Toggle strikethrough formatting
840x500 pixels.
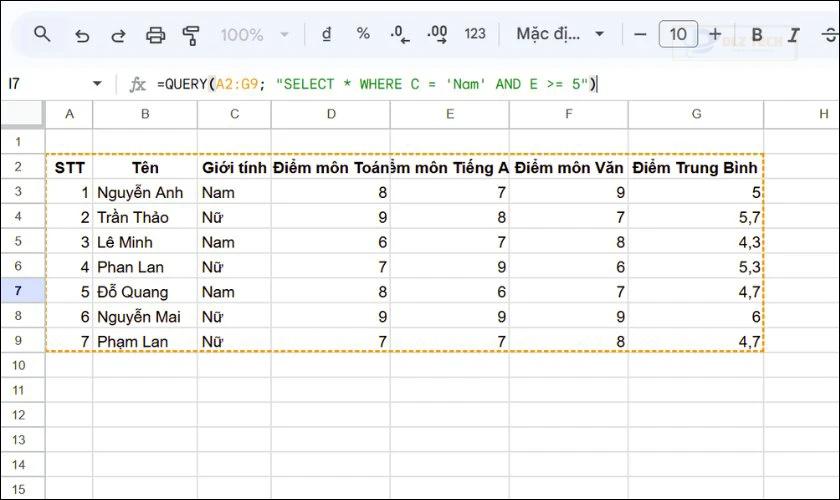coord(830,35)
